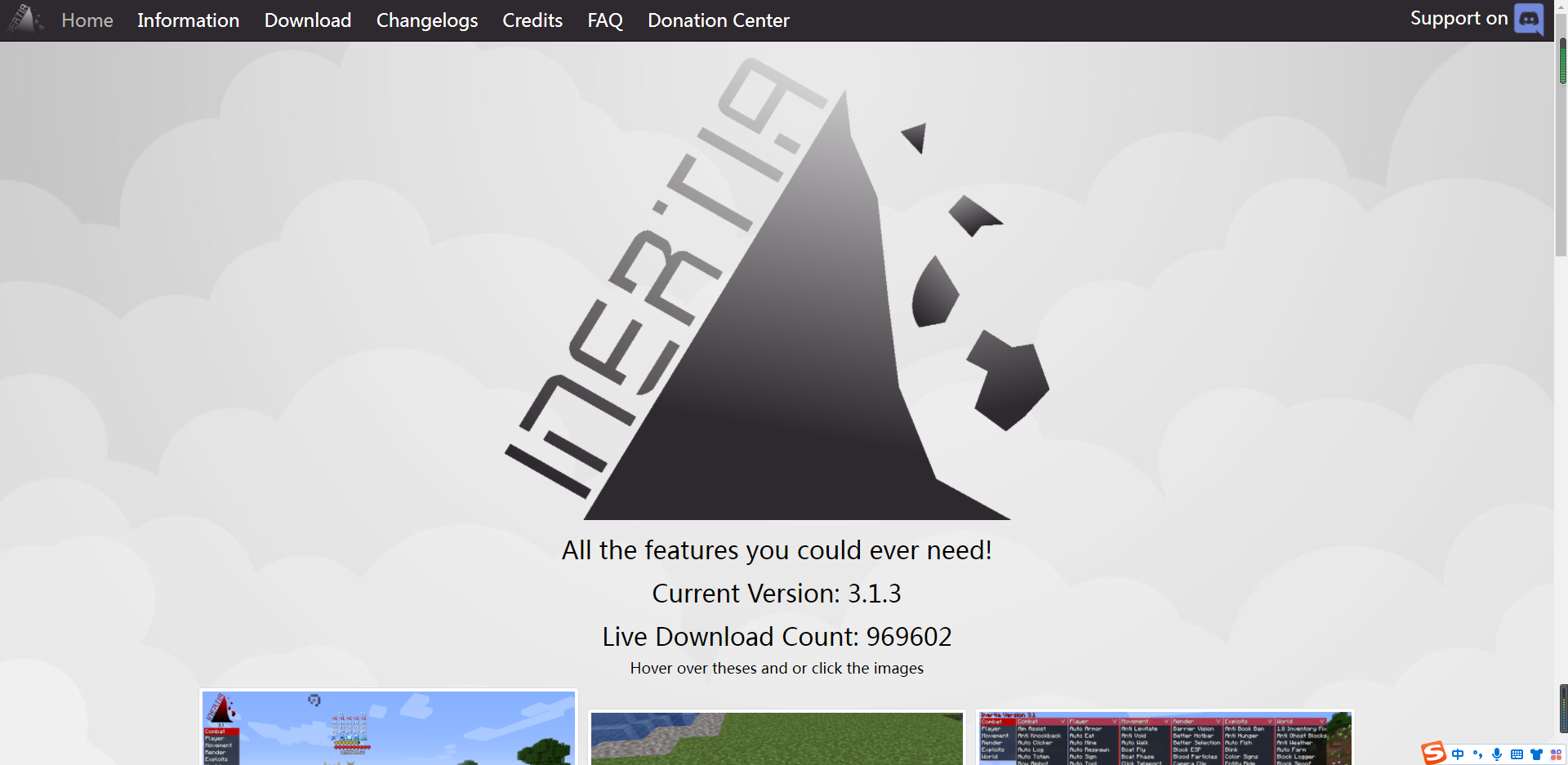Select the Credits navigation item
Image resolution: width=1568 pixels, height=765 pixels.
(x=532, y=20)
